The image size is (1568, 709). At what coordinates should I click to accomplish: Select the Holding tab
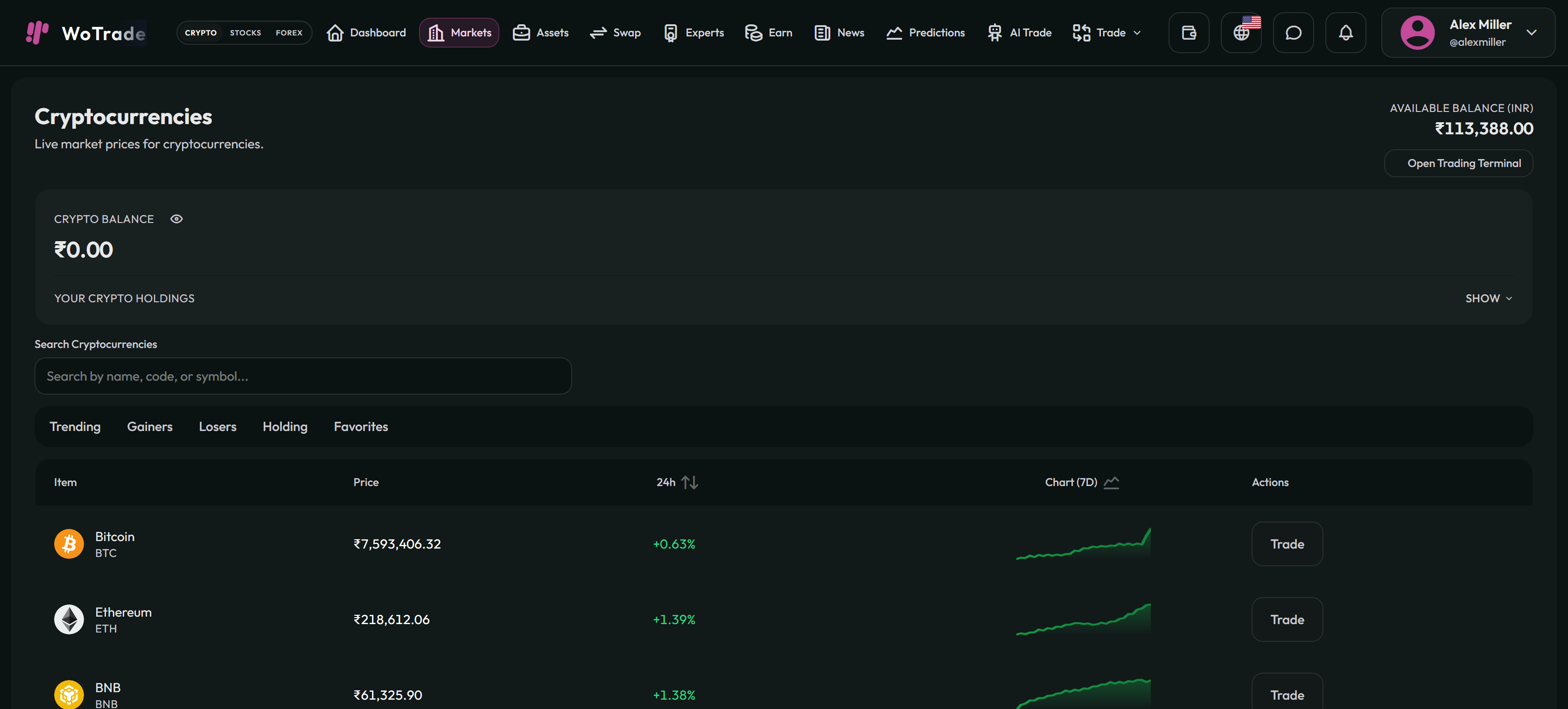pos(285,427)
